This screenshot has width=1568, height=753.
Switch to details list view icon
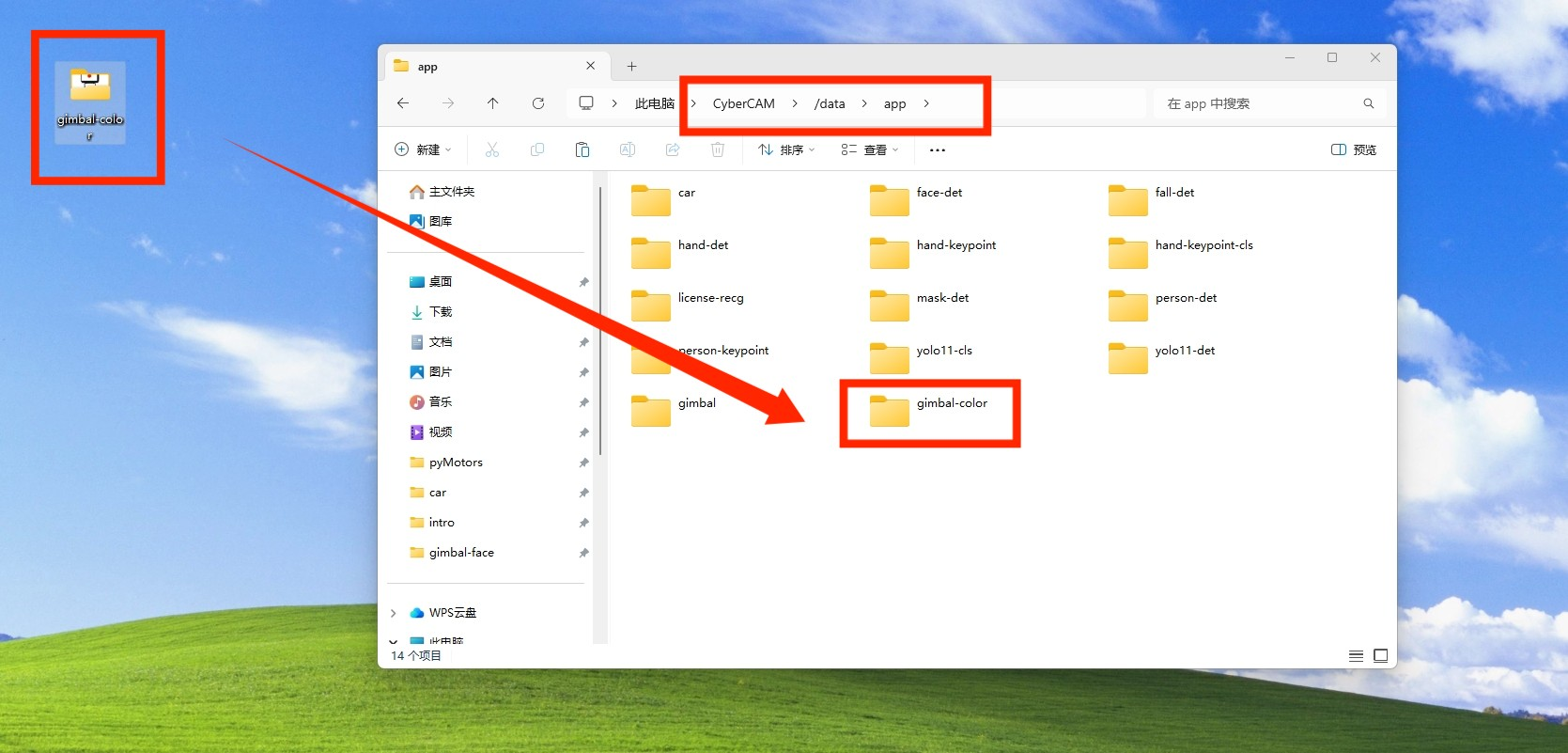[x=1356, y=655]
